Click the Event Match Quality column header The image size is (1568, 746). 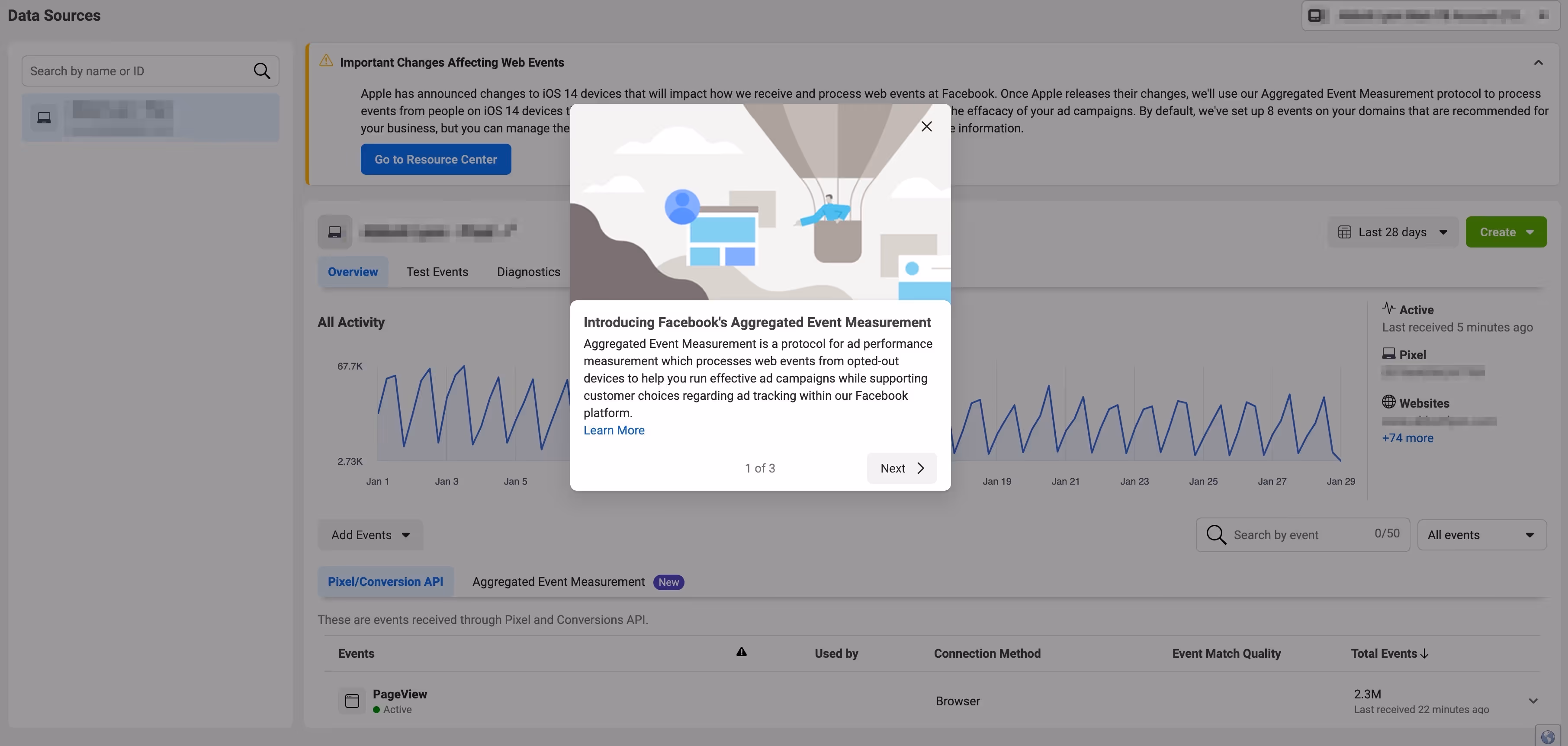pos(1227,653)
